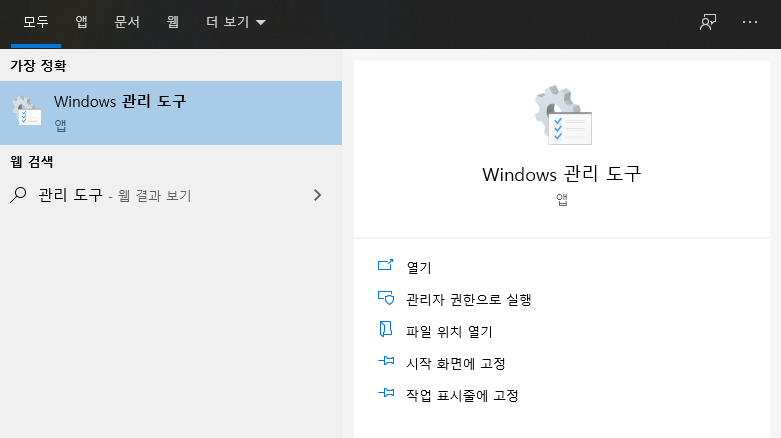Click the Windows 관리 도구 title in preview pane
781x438 pixels.
[562, 174]
